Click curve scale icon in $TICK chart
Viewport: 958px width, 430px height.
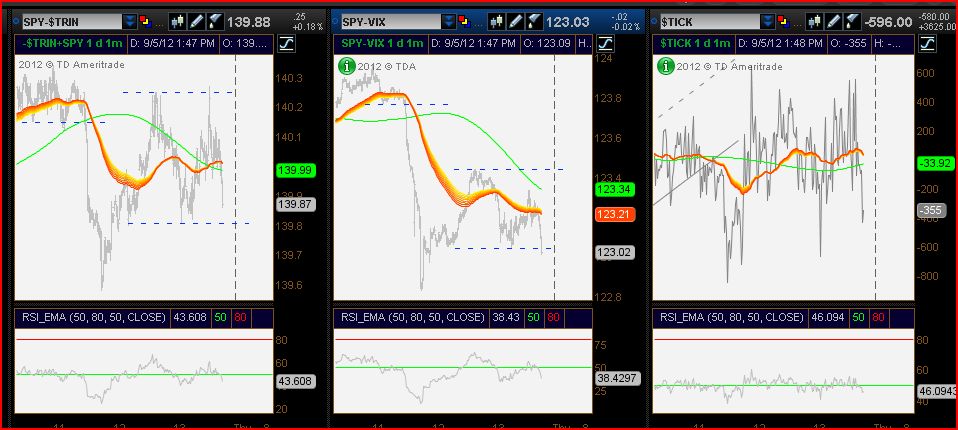(x=927, y=43)
